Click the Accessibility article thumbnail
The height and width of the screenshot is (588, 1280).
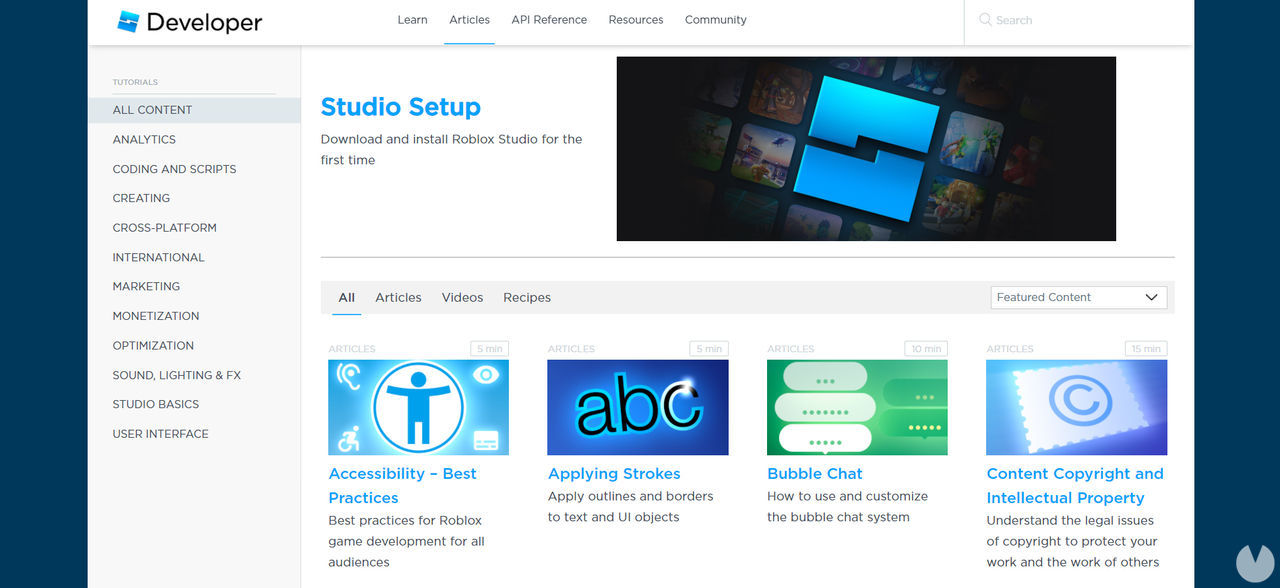[x=418, y=407]
